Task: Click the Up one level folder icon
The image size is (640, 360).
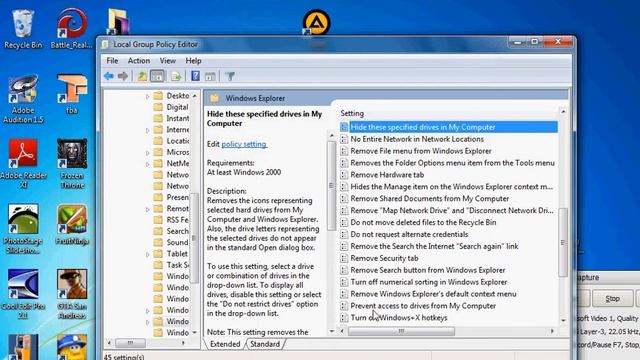Action: (x=142, y=76)
